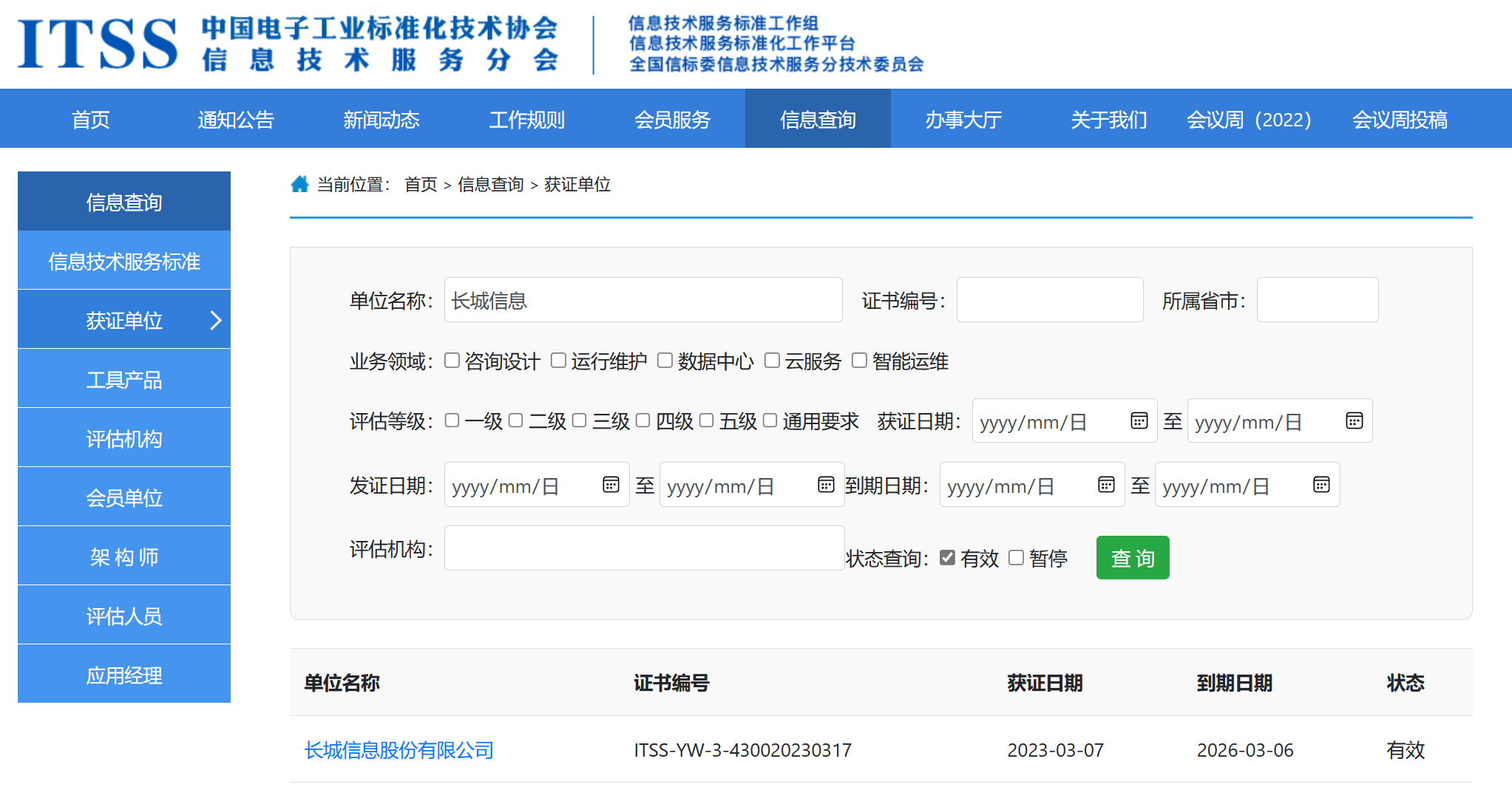Open 长城信息股份有限公司 company link
Image resolution: width=1512 pixels, height=787 pixels.
click(x=399, y=750)
